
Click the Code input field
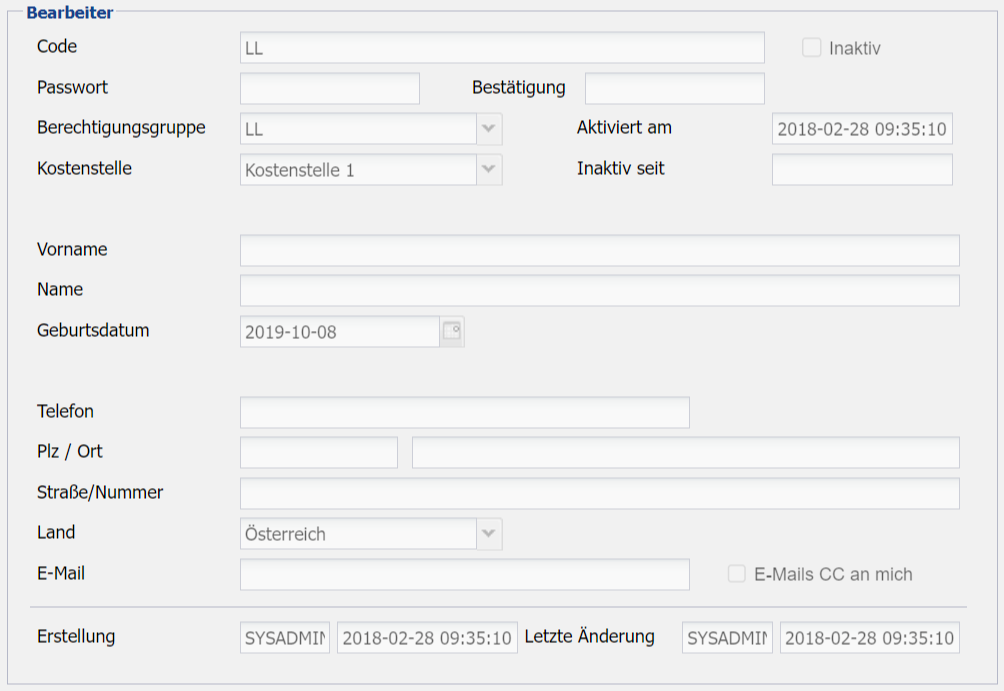pyautogui.click(x=502, y=48)
